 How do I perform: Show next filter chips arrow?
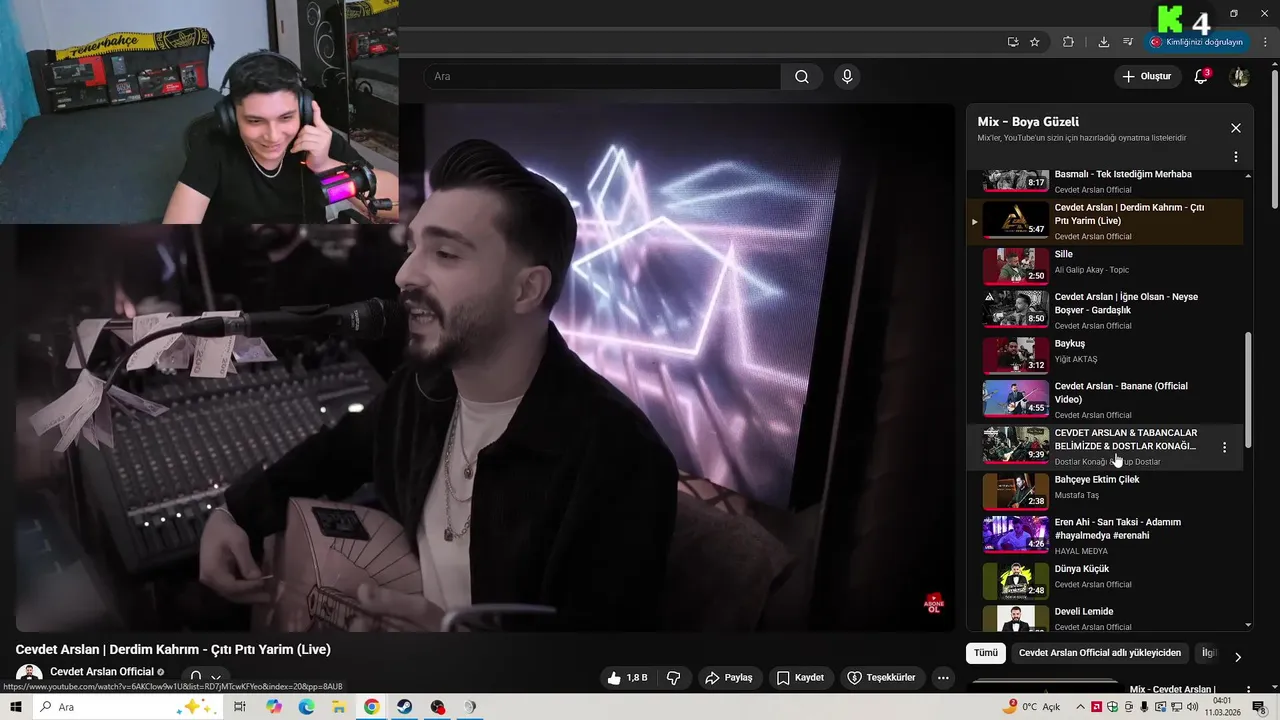(x=1238, y=657)
